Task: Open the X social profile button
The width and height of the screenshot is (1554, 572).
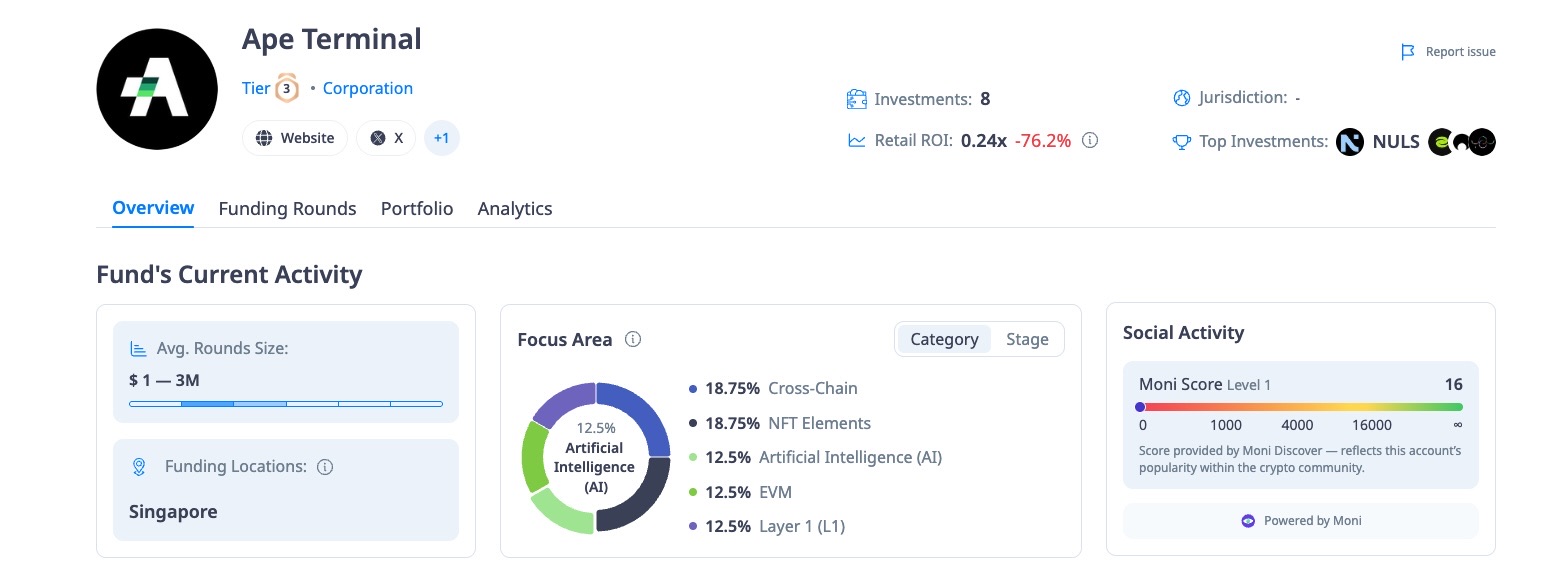Action: tap(387, 138)
